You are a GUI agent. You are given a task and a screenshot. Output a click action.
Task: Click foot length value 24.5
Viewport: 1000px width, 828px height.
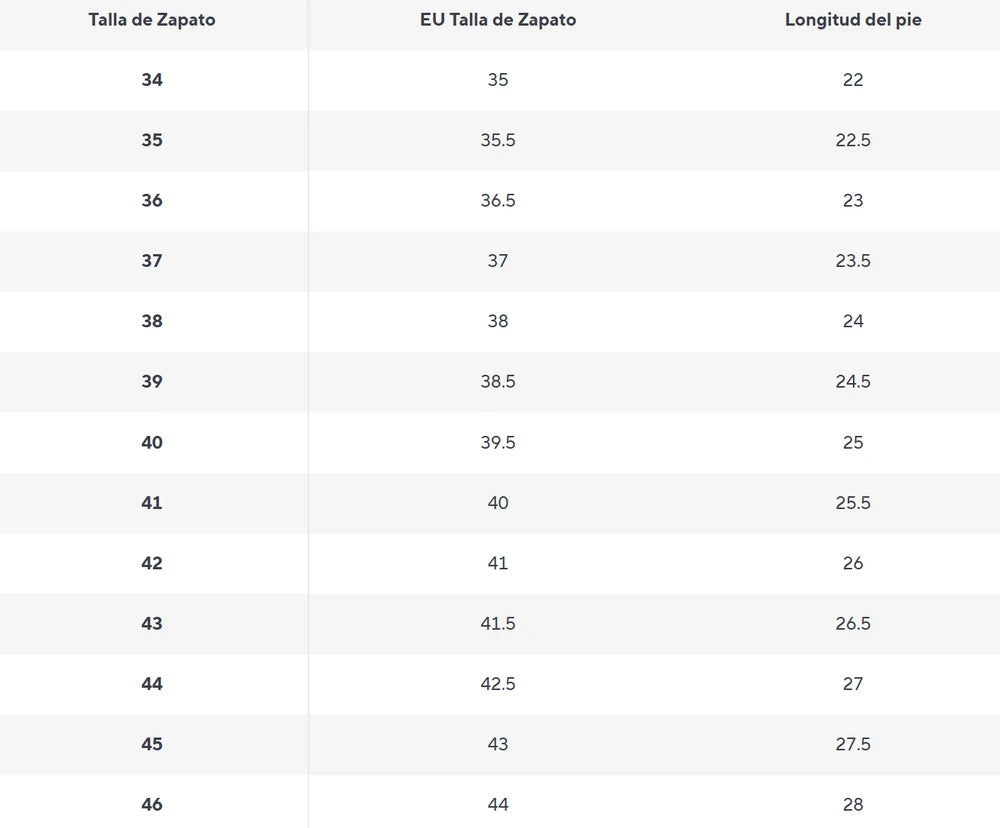(x=853, y=381)
